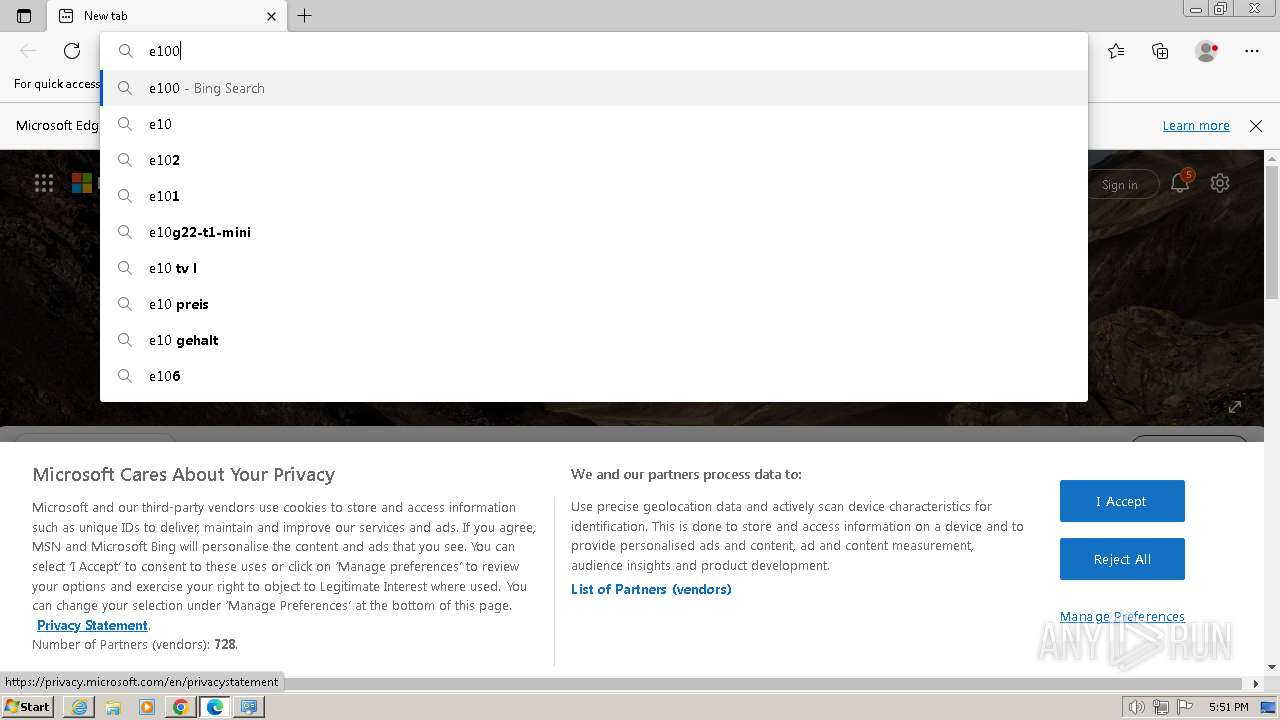Screen dimensions: 1280x720
Task: Open Settings and more menu
Action: tap(1252, 51)
